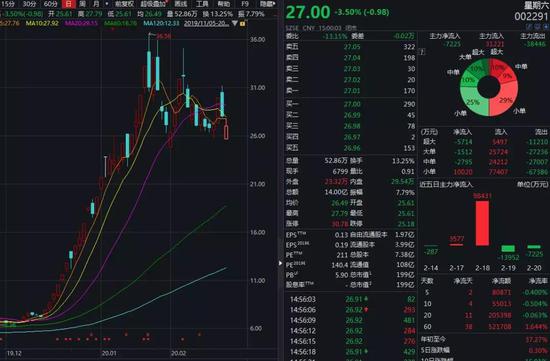Click middle small icon under code 002291

(x=537, y=26)
